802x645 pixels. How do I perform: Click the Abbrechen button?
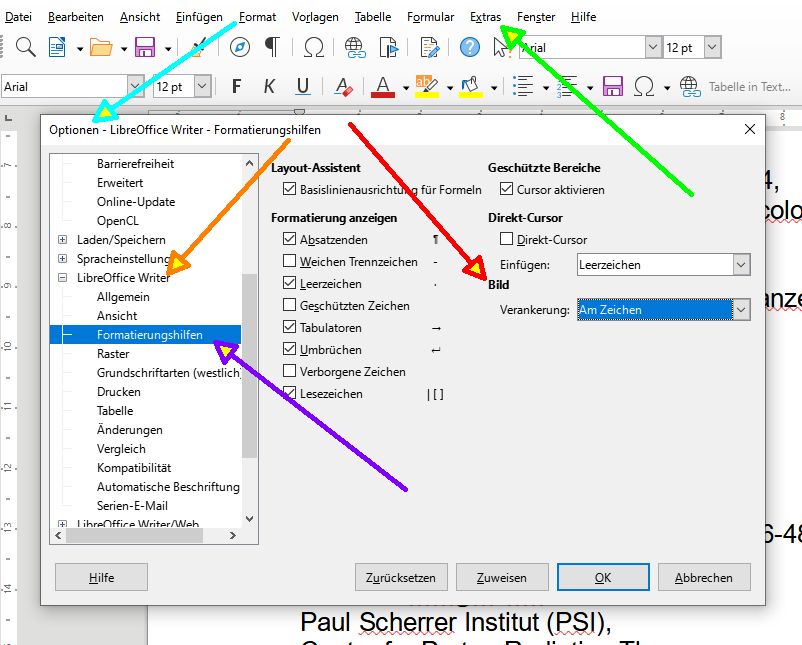point(704,577)
